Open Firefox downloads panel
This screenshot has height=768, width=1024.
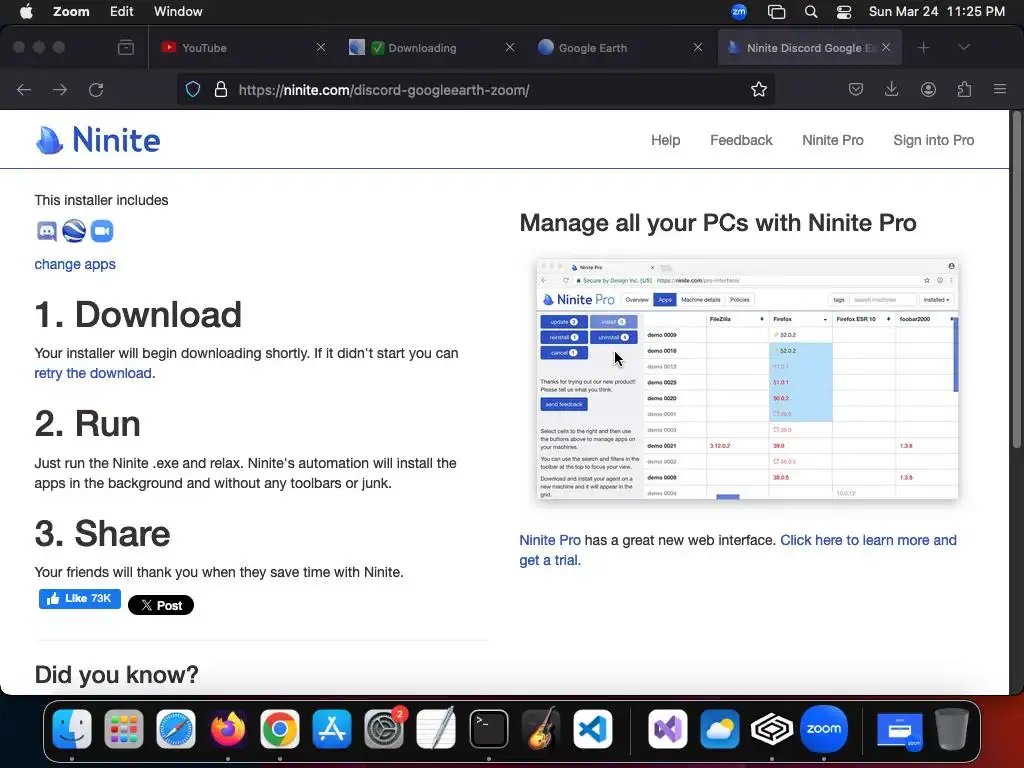click(x=891, y=89)
